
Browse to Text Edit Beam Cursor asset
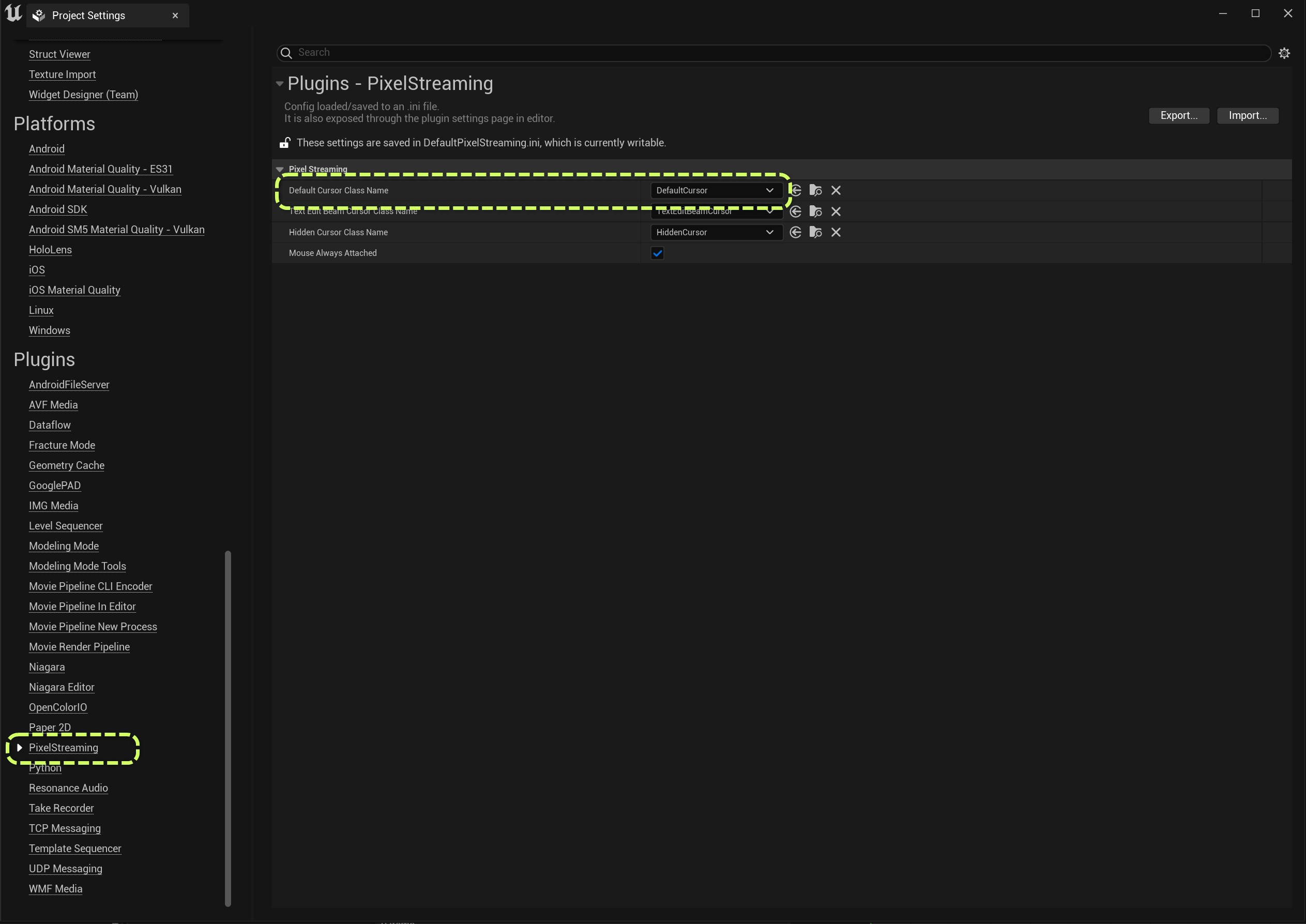click(x=815, y=211)
